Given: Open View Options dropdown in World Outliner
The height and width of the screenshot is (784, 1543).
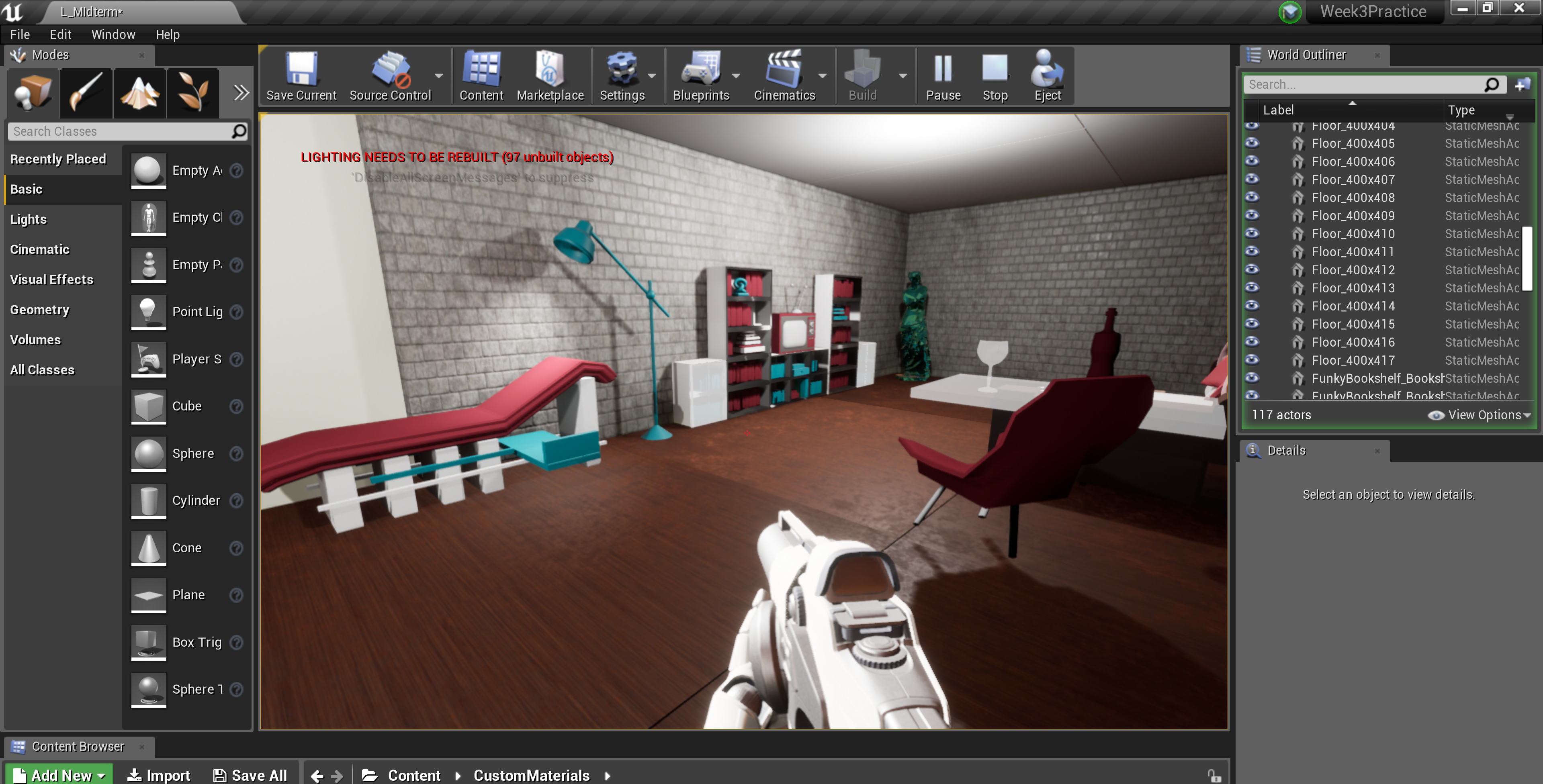Looking at the screenshot, I should click(1480, 415).
